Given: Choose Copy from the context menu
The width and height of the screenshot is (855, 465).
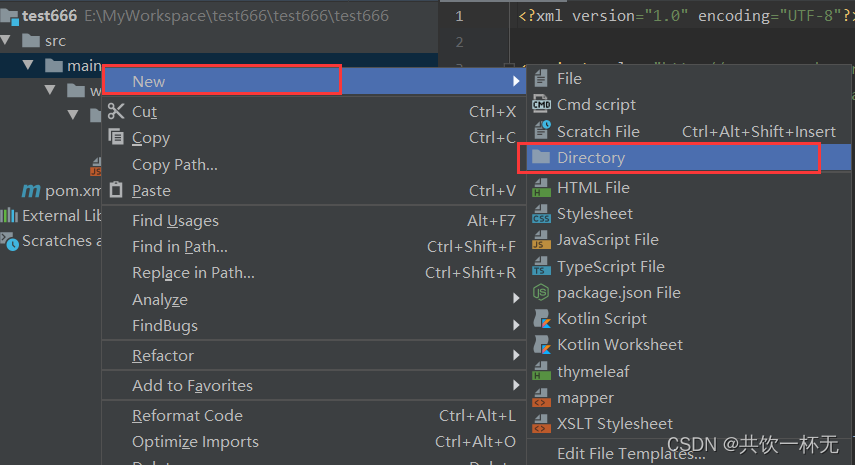Looking at the screenshot, I should [314, 137].
